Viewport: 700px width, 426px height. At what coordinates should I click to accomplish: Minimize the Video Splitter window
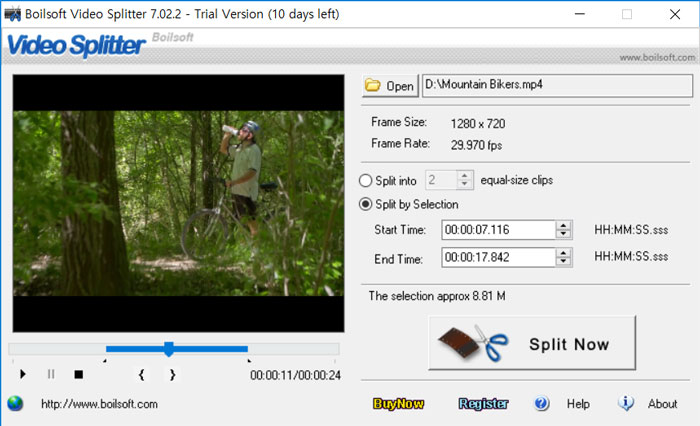click(580, 14)
